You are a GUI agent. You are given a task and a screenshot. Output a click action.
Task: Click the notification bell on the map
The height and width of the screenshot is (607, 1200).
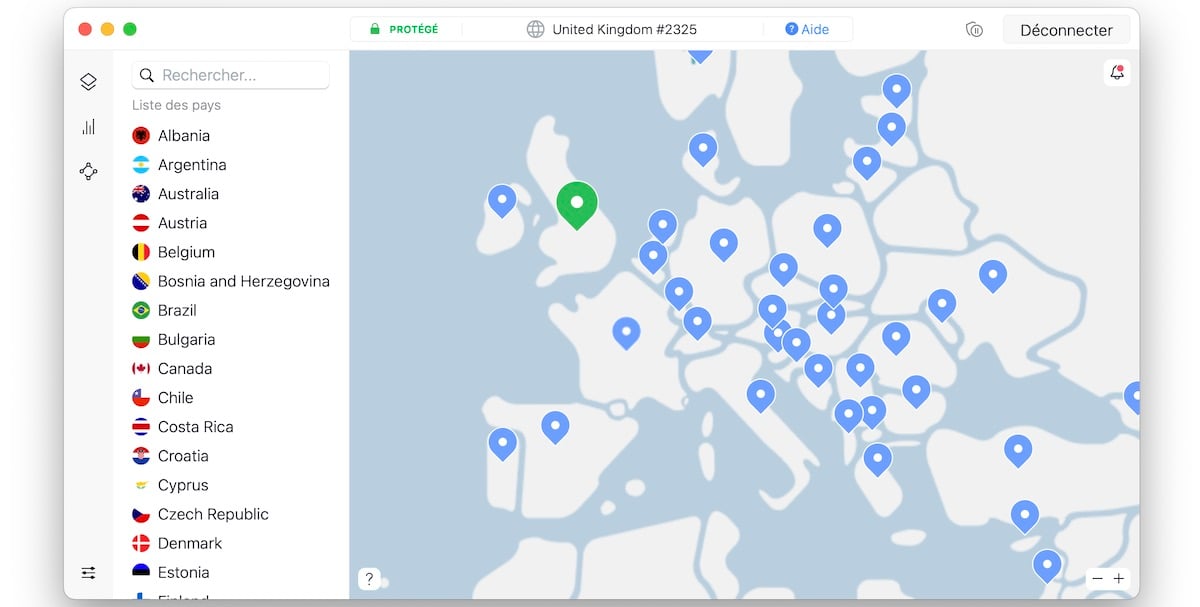click(1117, 73)
